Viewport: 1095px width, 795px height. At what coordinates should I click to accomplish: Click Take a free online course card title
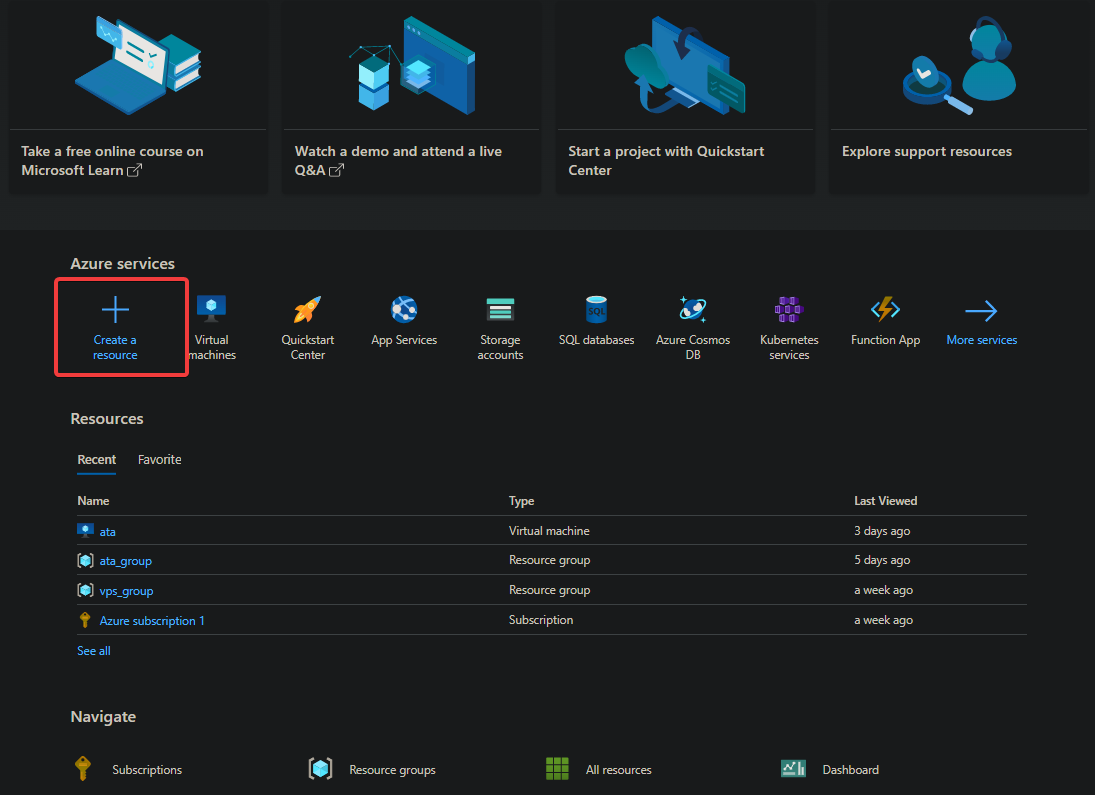tap(112, 161)
